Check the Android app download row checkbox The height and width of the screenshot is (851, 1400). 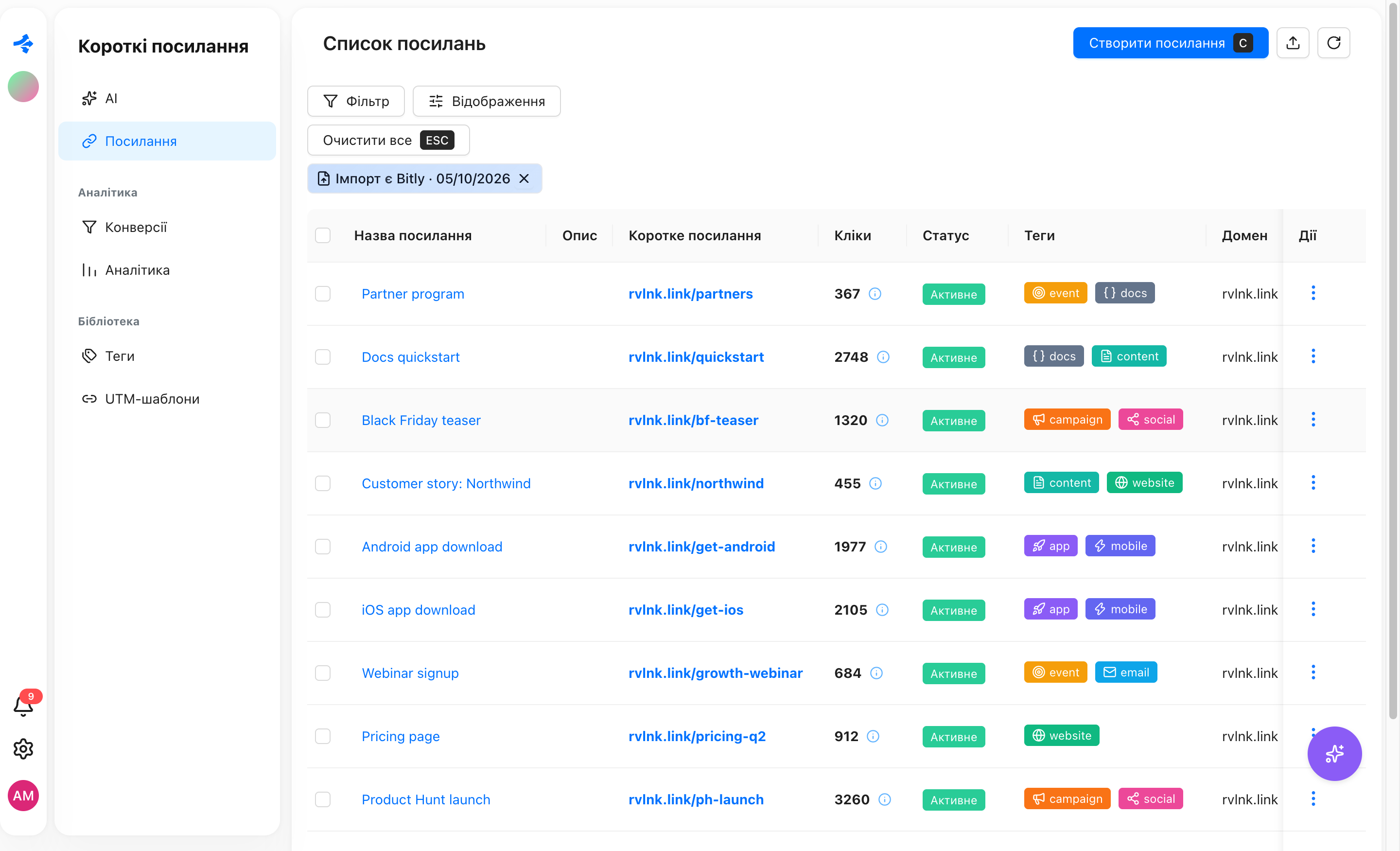[323, 546]
